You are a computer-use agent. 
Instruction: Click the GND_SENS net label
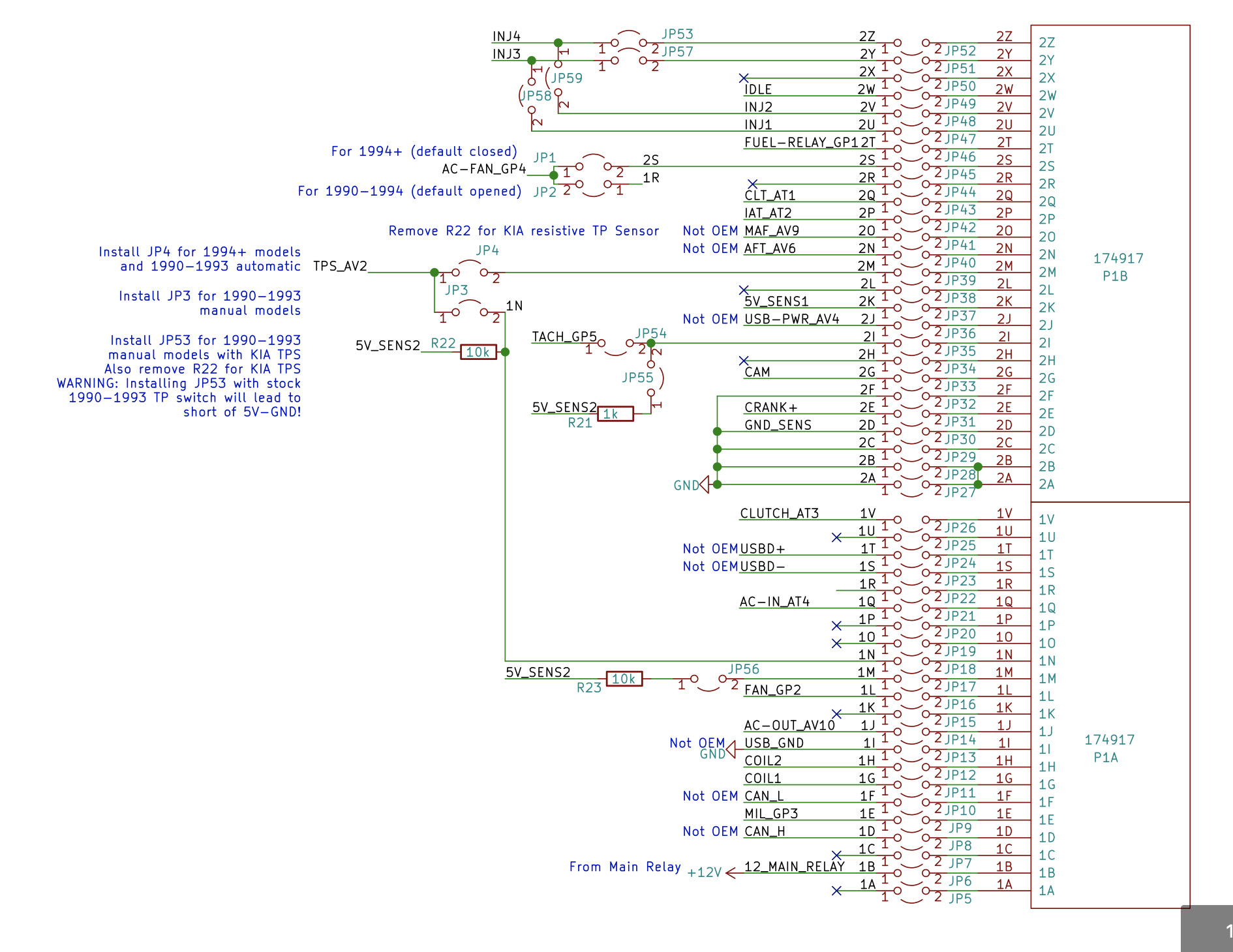(x=778, y=425)
